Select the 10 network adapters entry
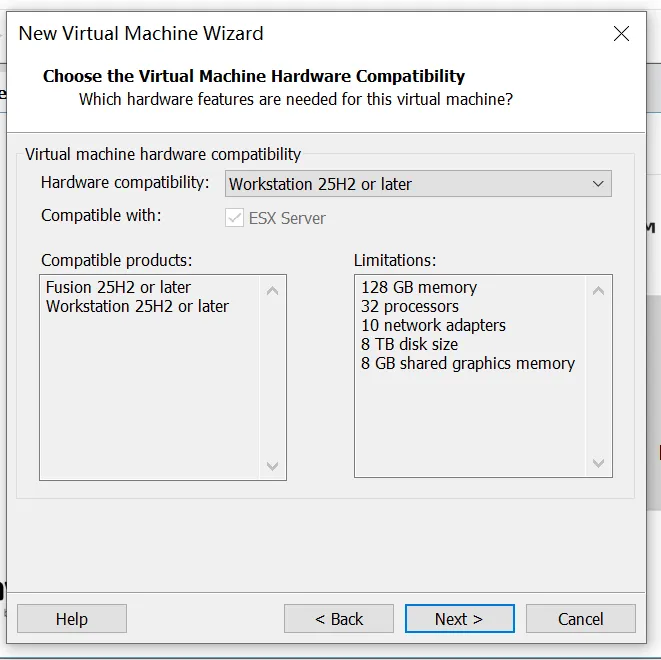 point(433,325)
